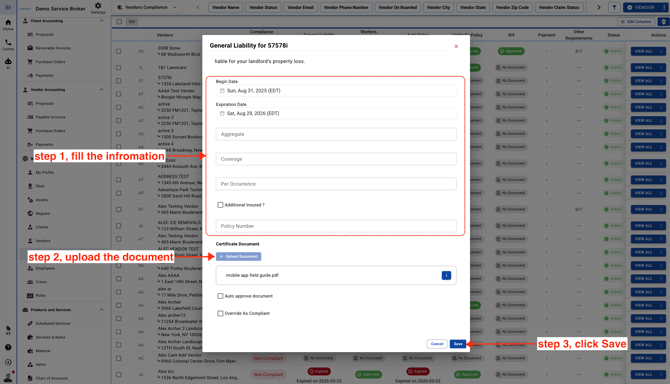Filter by Vendor Phone Number chip

pos(346,7)
